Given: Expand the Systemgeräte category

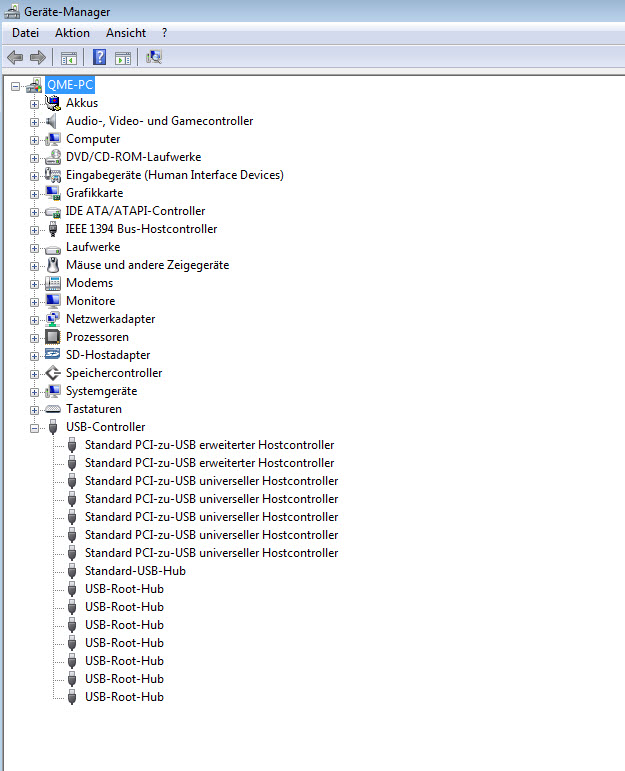Looking at the screenshot, I should point(34,392).
